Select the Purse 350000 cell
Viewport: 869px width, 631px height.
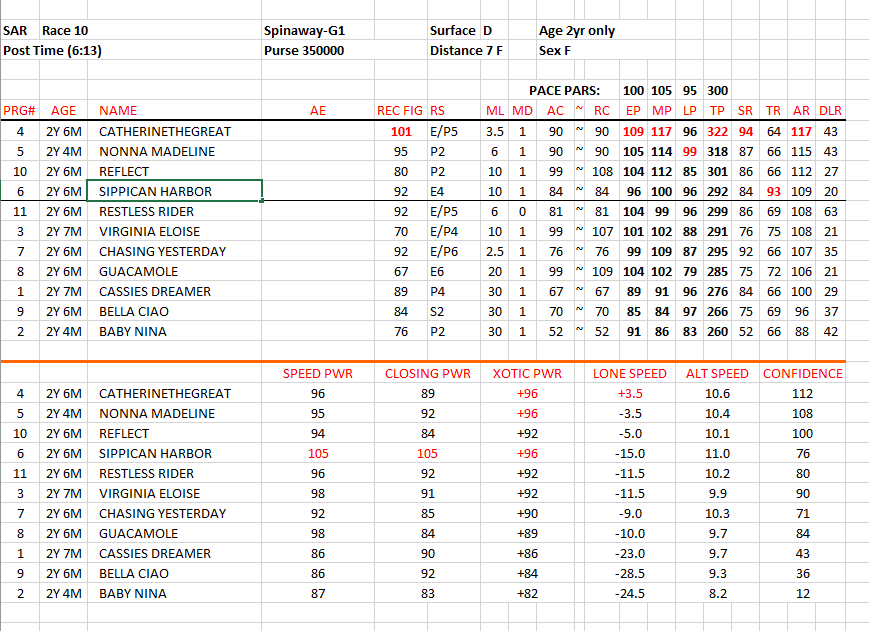pyautogui.click(x=304, y=50)
